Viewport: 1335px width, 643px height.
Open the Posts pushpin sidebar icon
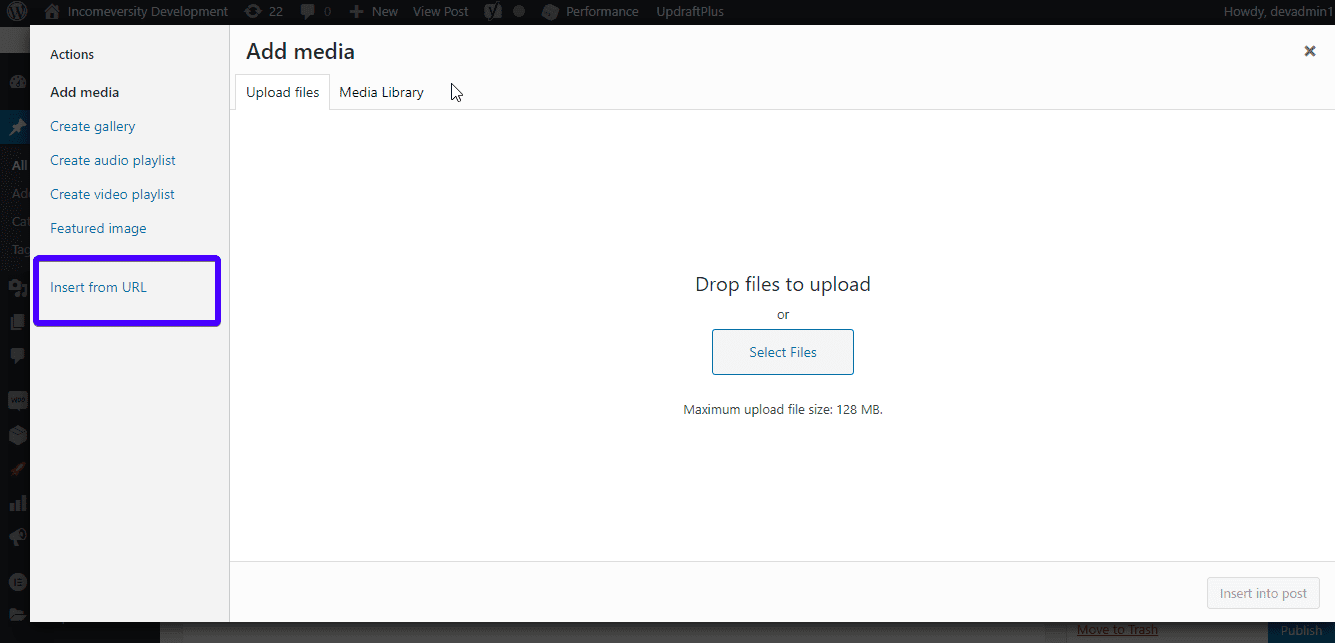(x=17, y=127)
